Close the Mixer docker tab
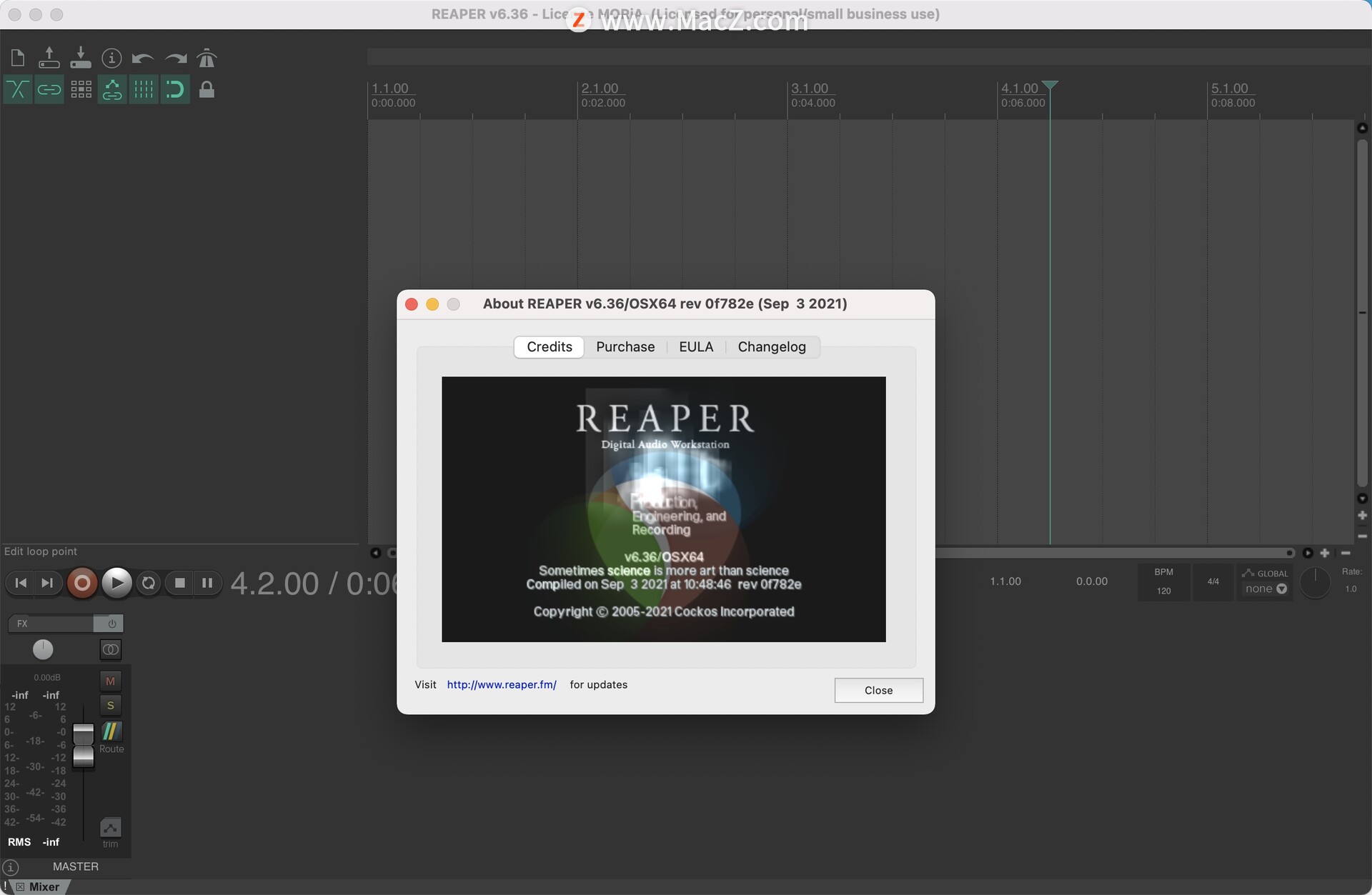 [20, 886]
